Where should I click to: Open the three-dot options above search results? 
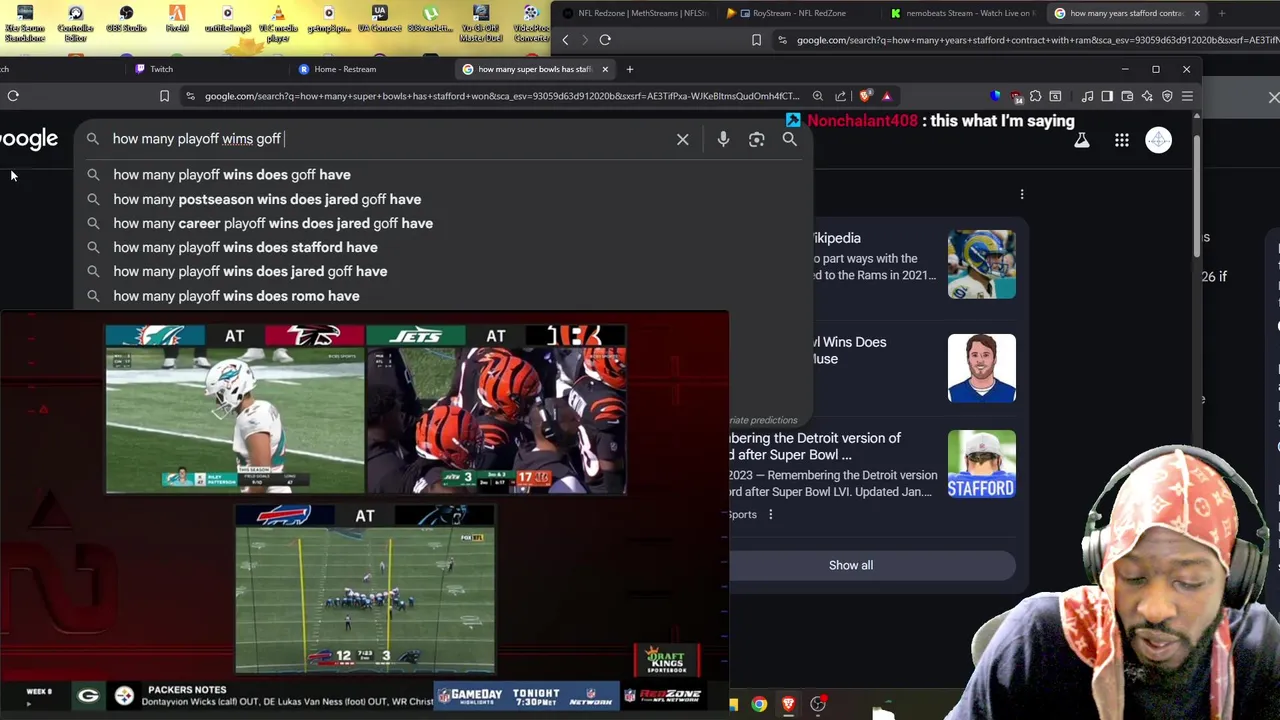(x=1021, y=194)
